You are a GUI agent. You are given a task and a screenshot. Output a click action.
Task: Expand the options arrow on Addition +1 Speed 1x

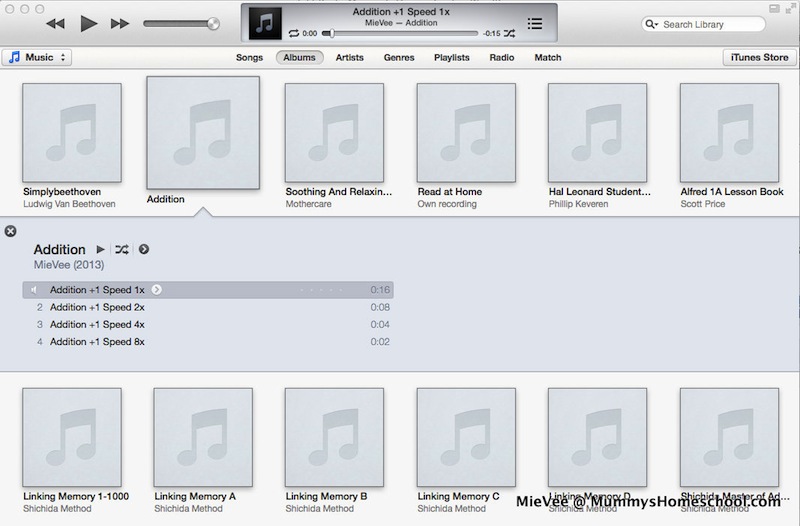tap(157, 290)
